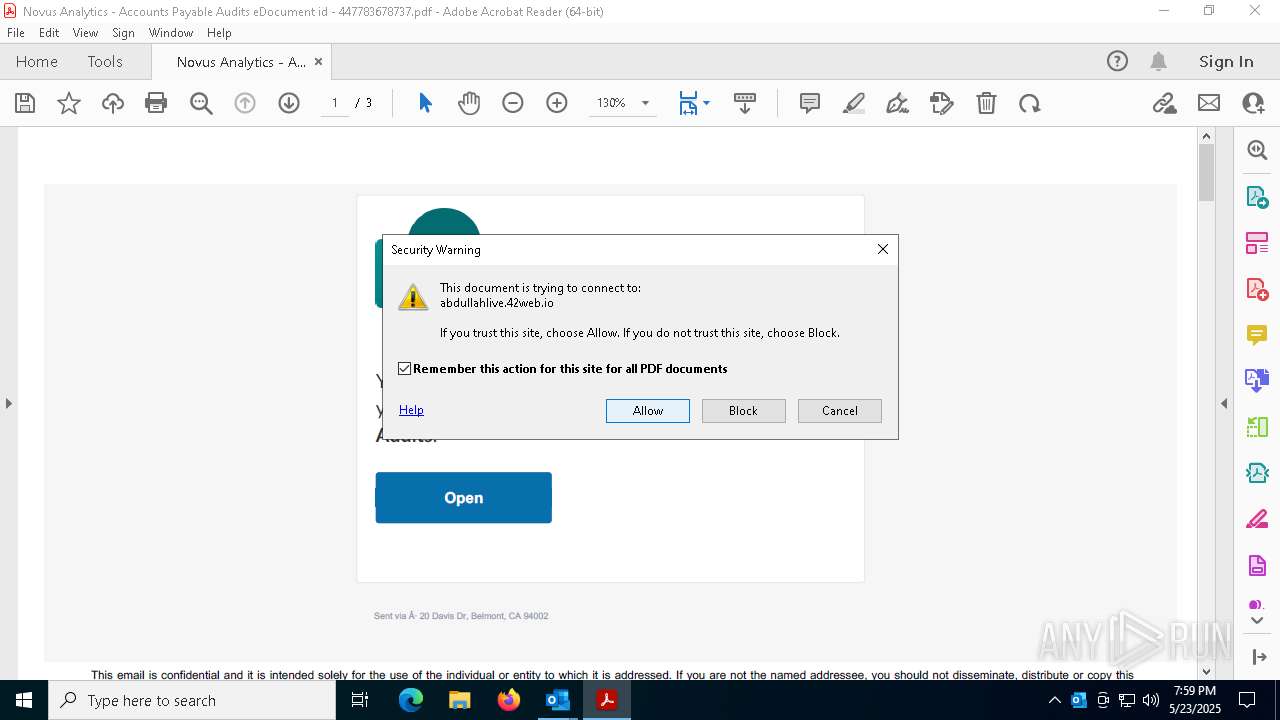
Task: Expand the left navigation pane arrow
Action: point(9,404)
